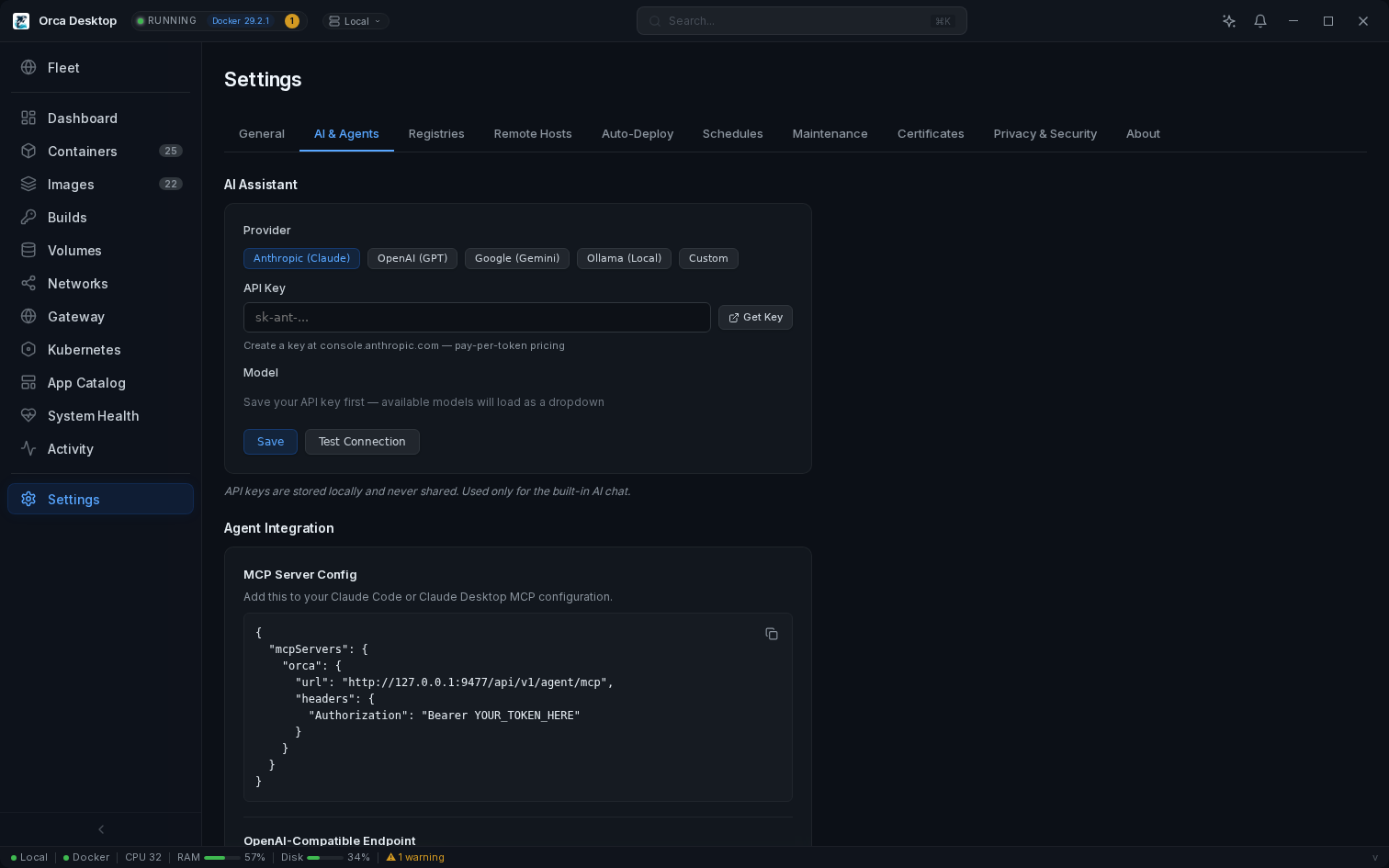This screenshot has height=868, width=1389.
Task: Open the notifications bell
Action: click(1260, 21)
